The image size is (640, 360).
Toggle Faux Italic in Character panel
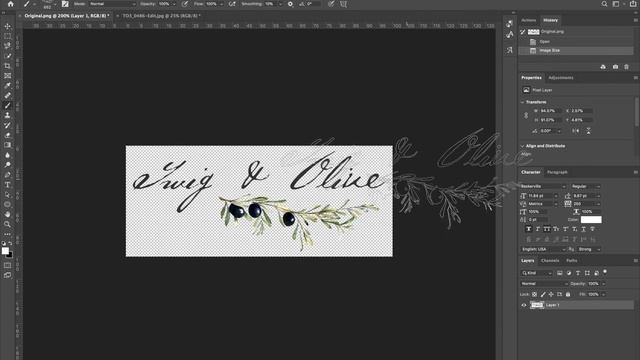[x=538, y=229]
